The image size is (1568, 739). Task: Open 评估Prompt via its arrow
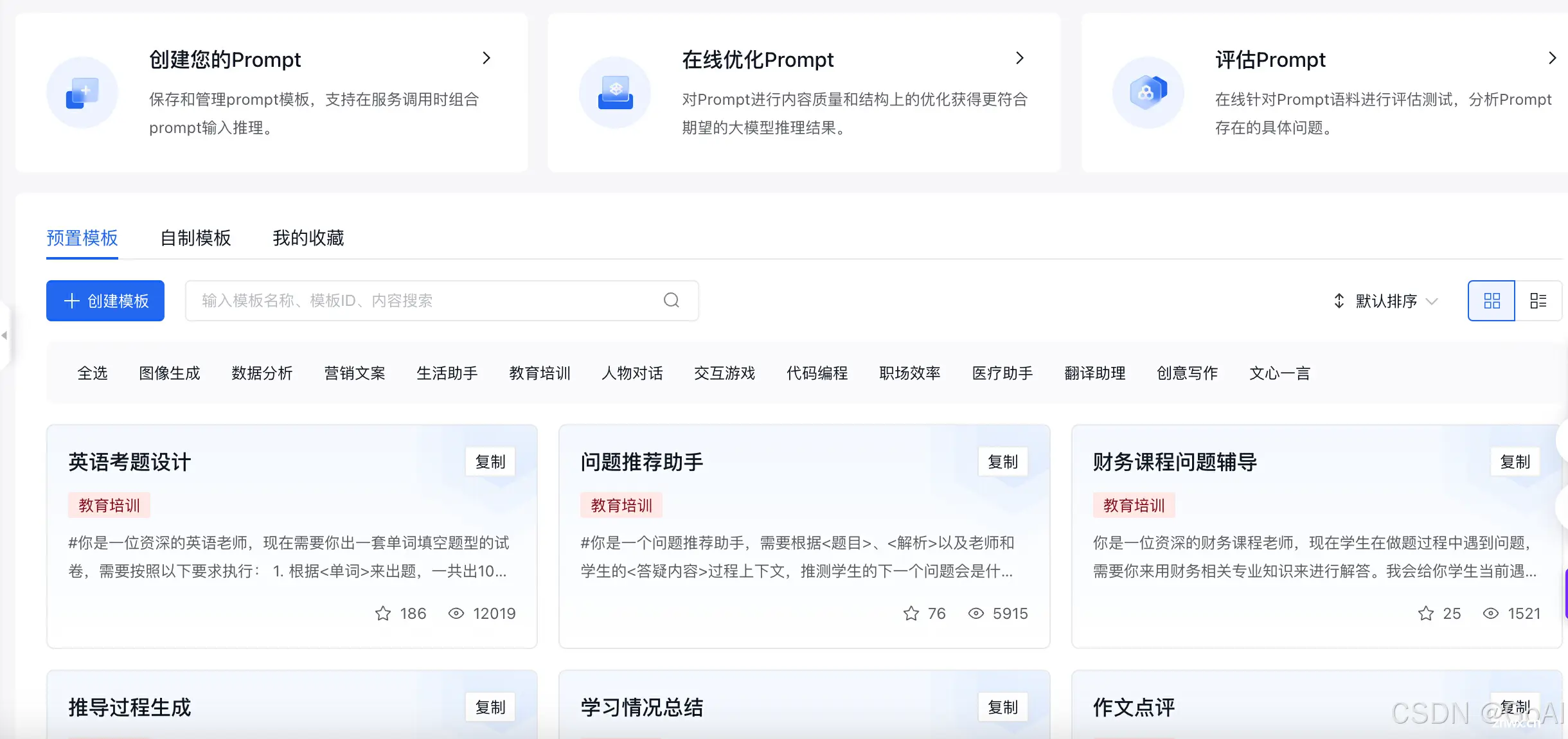click(x=1553, y=58)
